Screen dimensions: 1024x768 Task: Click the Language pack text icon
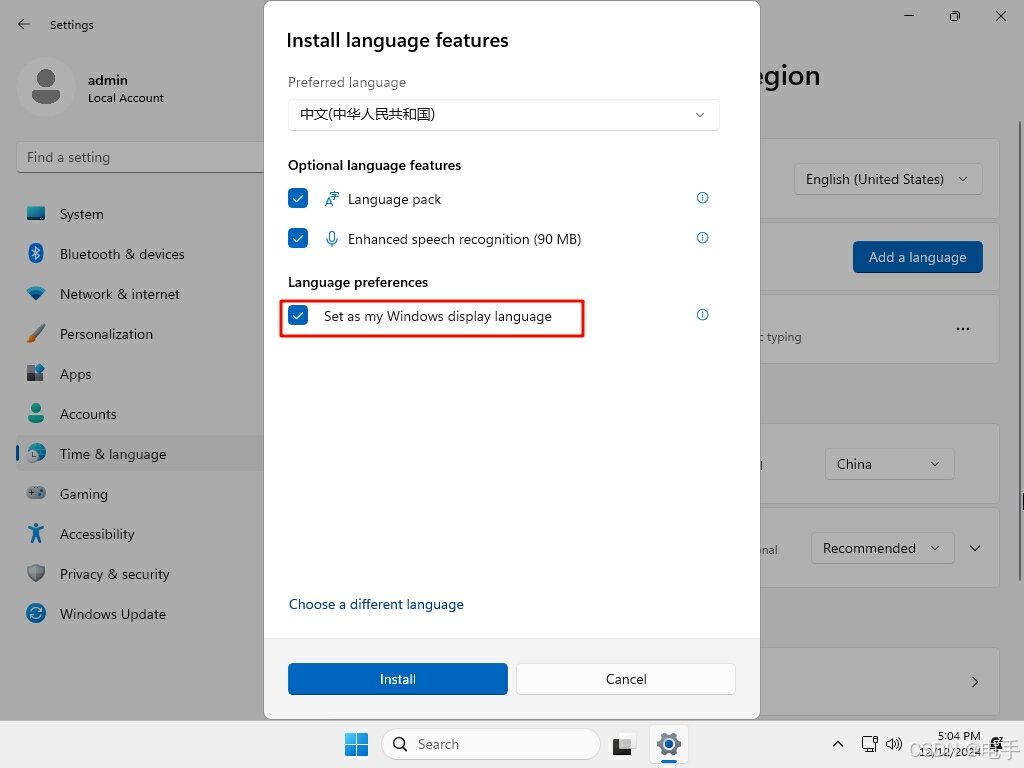(332, 199)
